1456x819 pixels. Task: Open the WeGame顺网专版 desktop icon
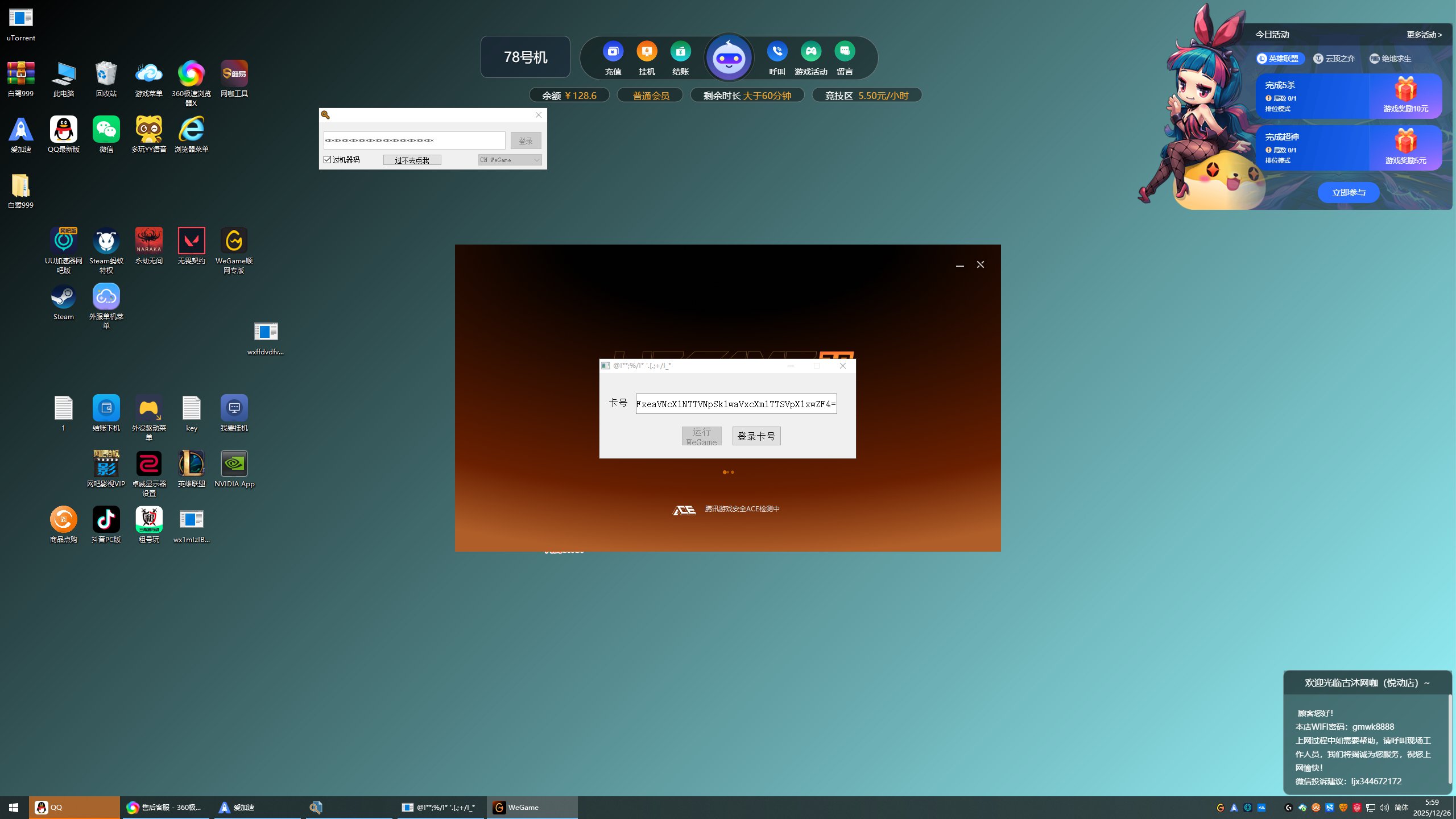[x=234, y=242]
